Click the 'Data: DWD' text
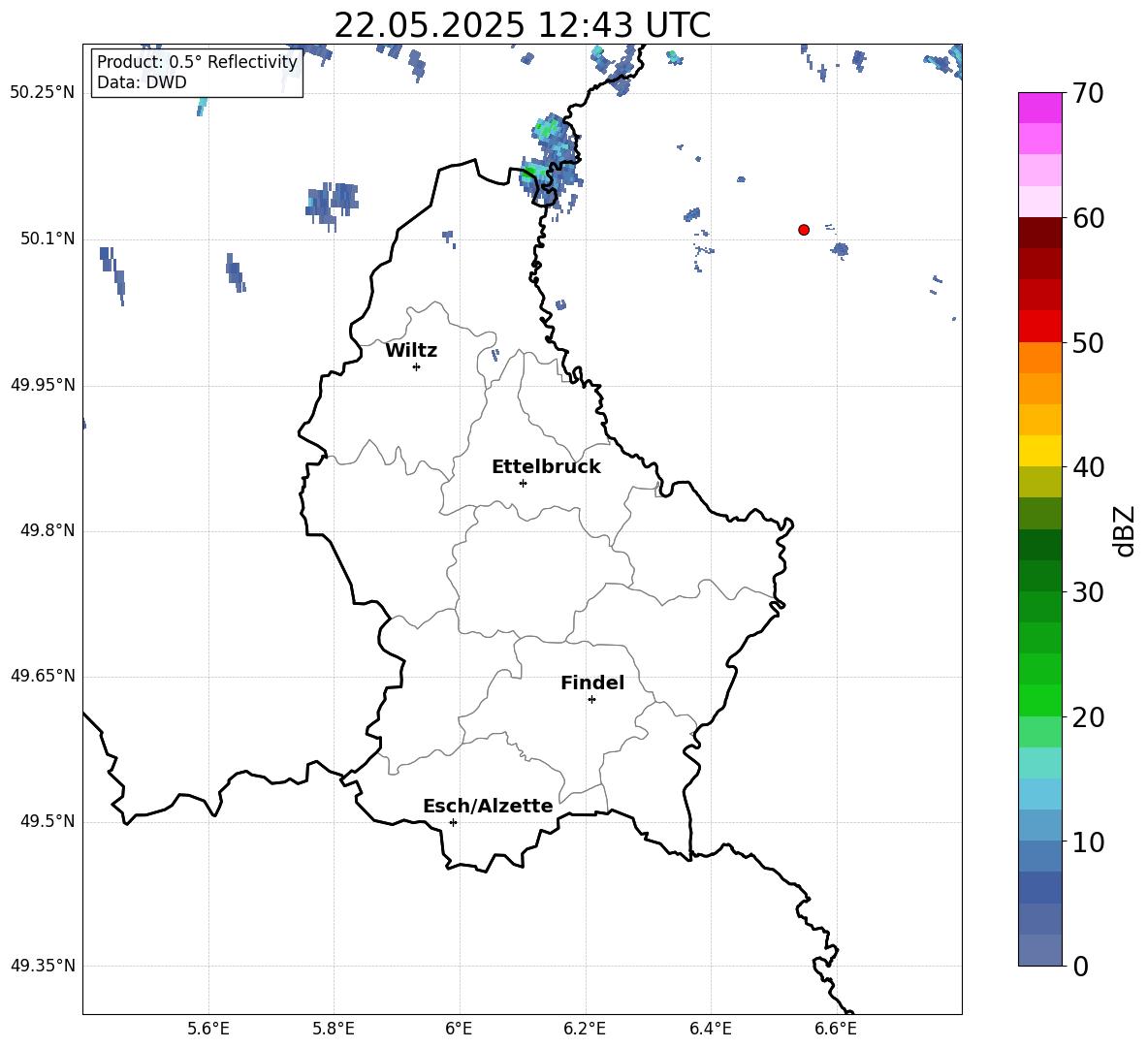The height and width of the screenshot is (1048, 1148). point(142,82)
